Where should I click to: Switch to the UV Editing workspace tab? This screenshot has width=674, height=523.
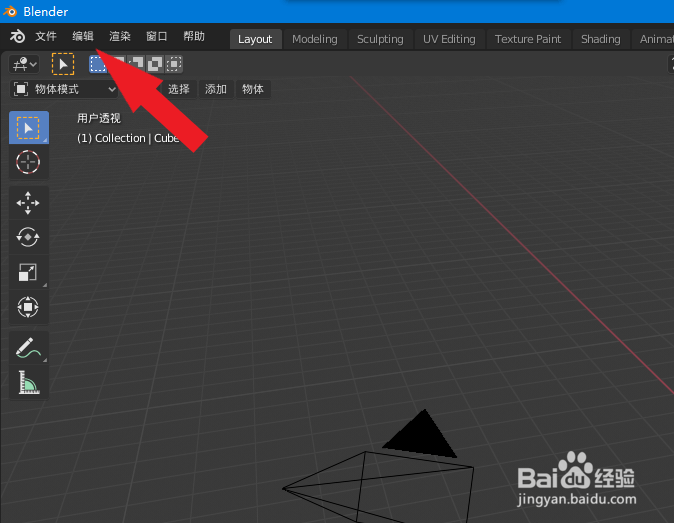(x=449, y=39)
